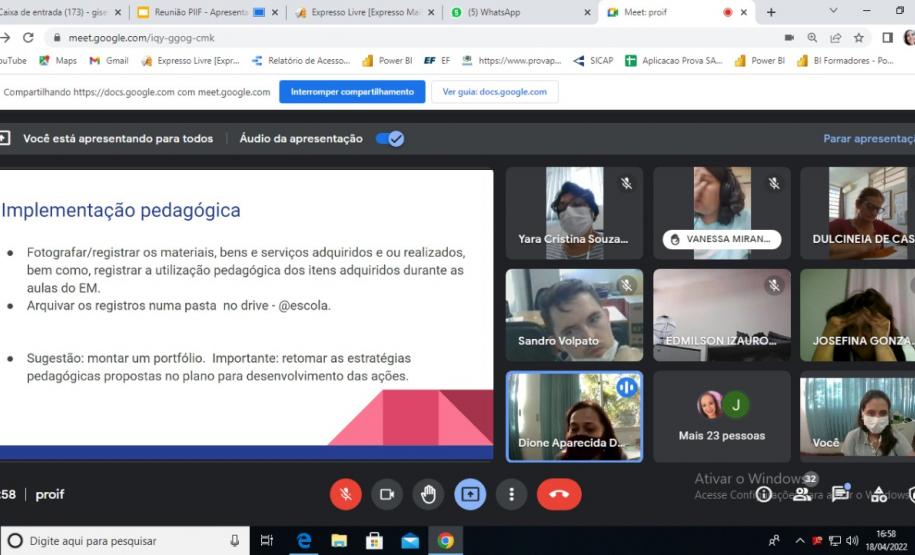Screen dimensions: 915x555
Task: Click Ver guia: docs.google.com button
Action: click(x=494, y=92)
